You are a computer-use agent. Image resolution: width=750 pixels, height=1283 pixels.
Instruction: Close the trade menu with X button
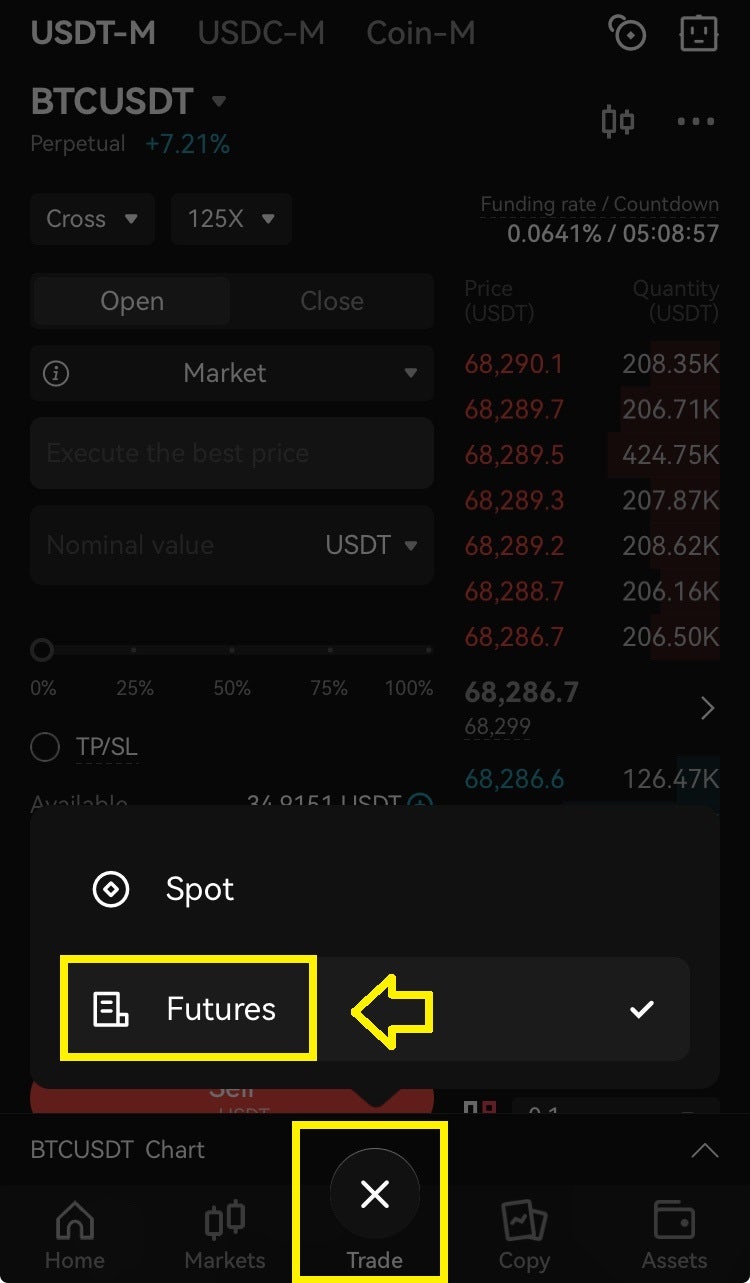point(375,1193)
